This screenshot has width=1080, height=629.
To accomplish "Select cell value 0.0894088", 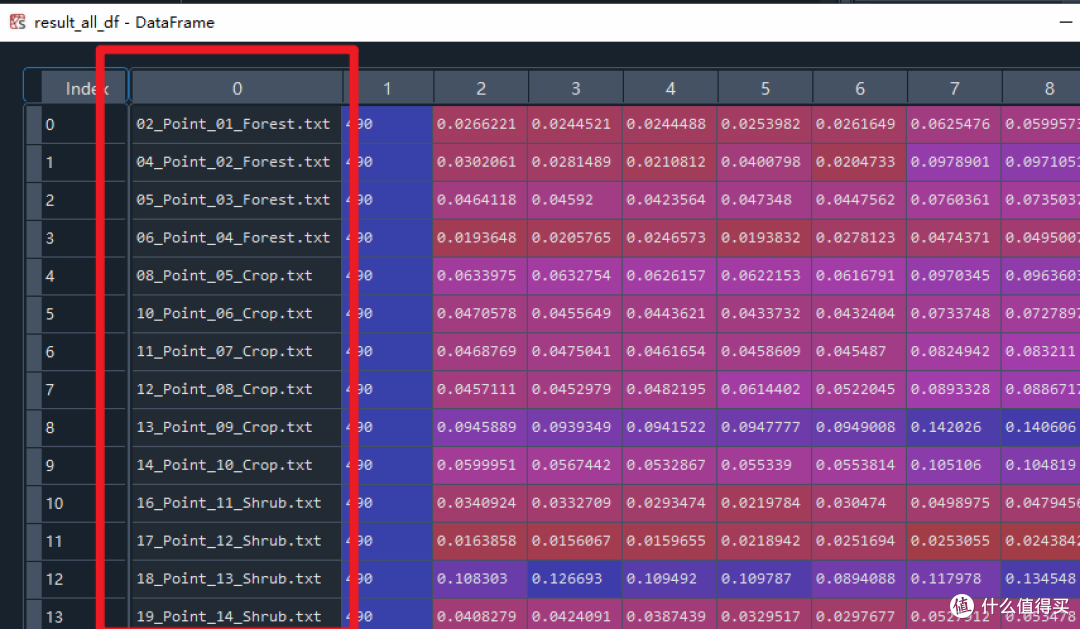I will 860,579.
